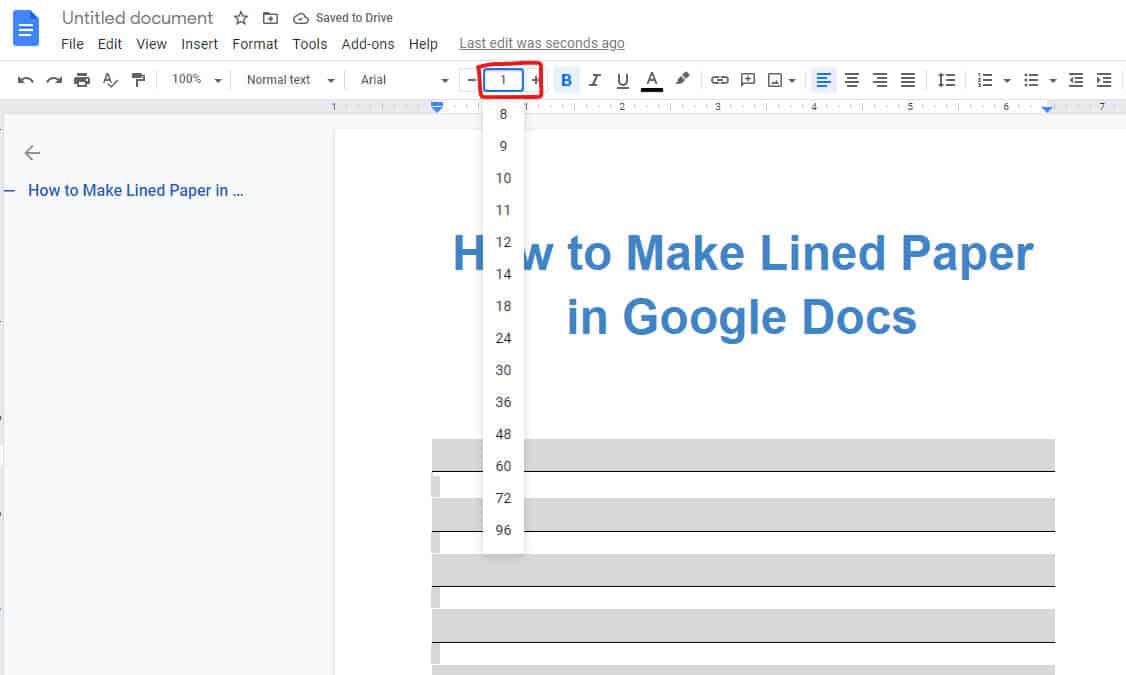Click the Undo arrow icon
The image size is (1126, 675).
point(26,80)
